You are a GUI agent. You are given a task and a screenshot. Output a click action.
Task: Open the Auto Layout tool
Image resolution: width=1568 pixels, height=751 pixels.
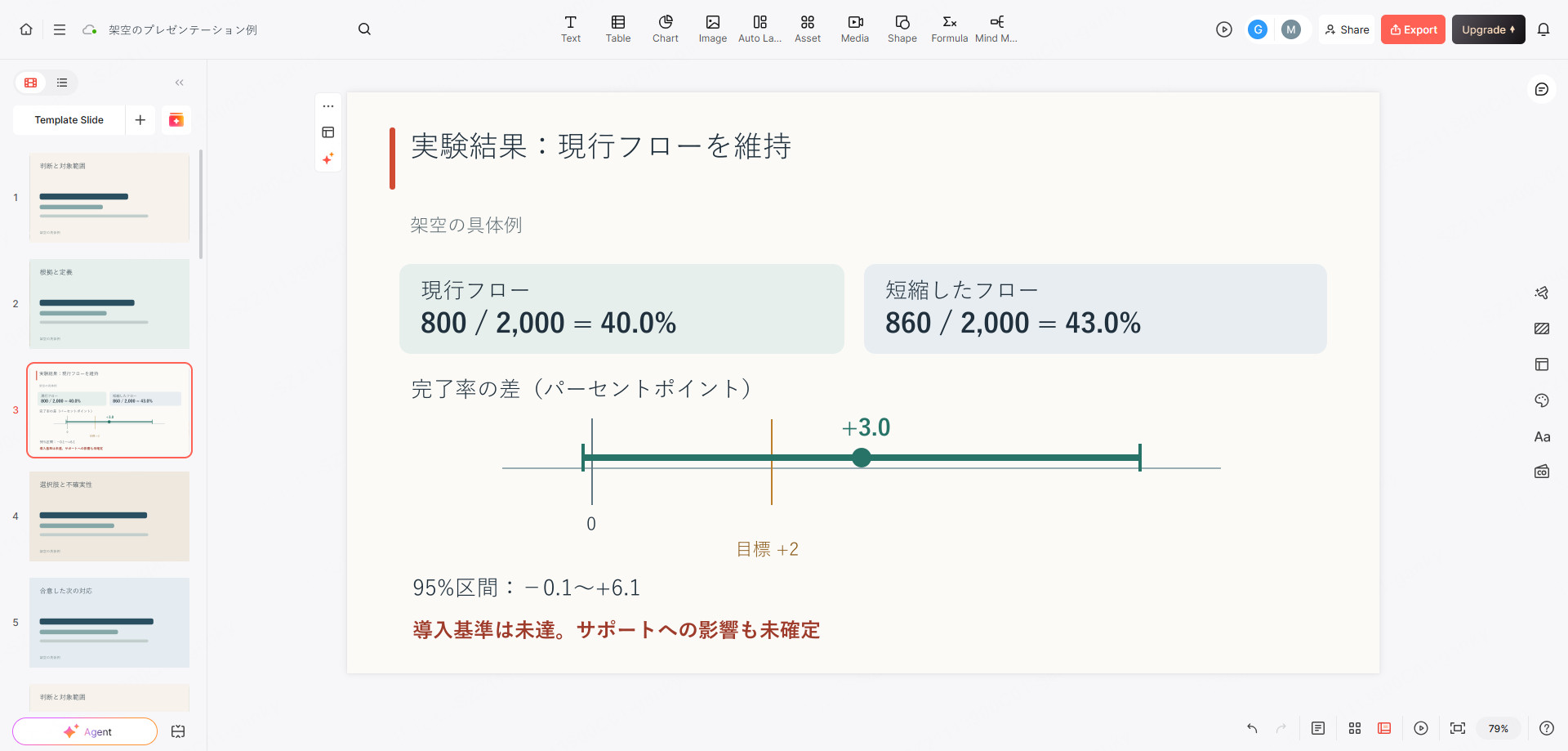(x=760, y=29)
